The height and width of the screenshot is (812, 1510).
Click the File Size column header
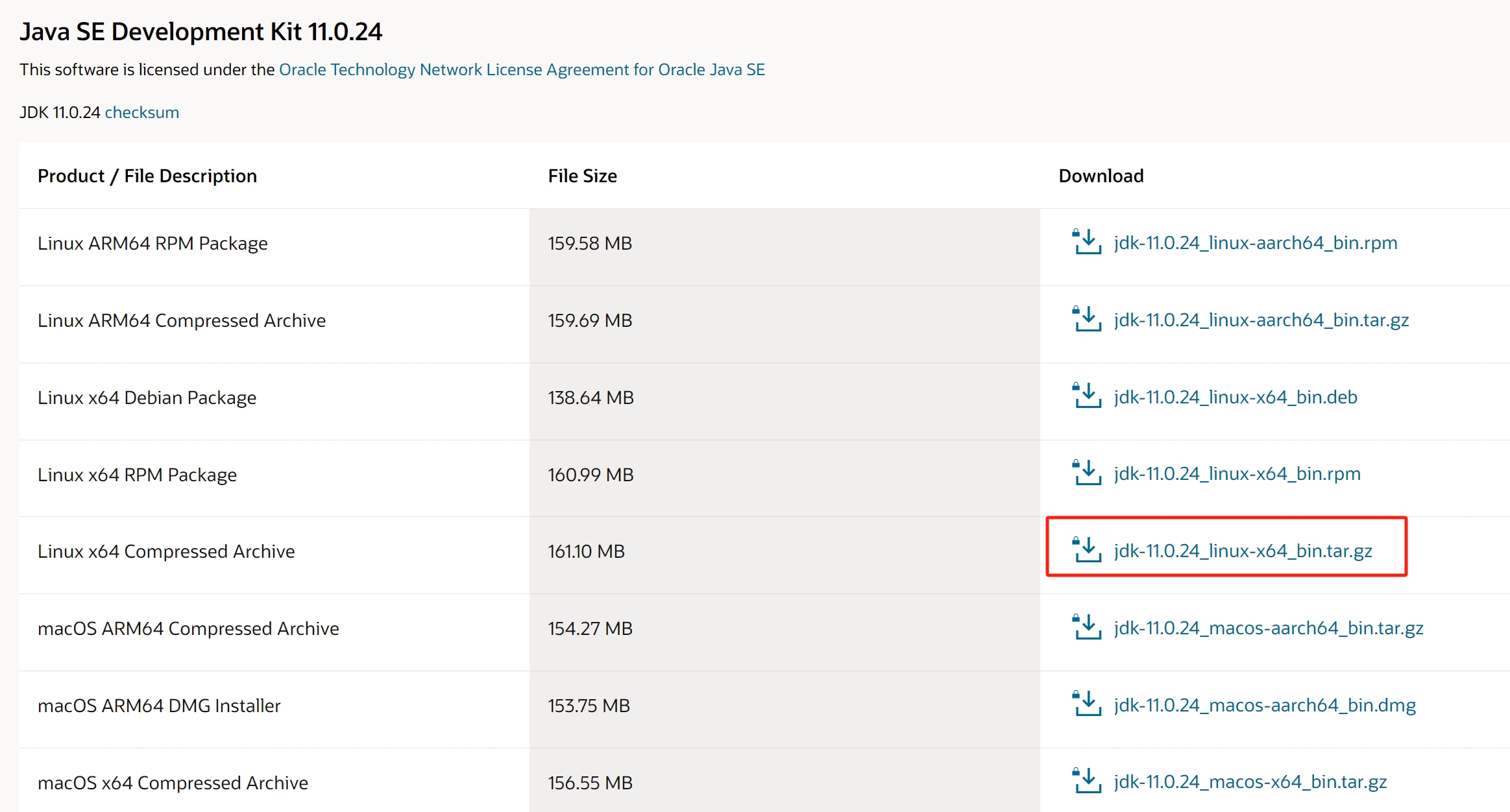pos(582,176)
